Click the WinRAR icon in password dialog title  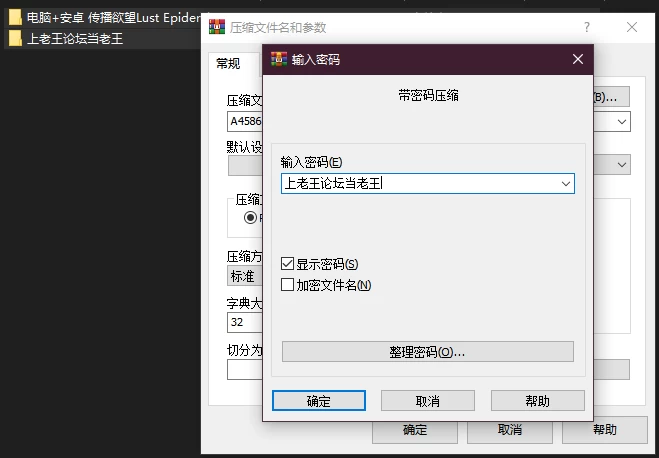279,59
